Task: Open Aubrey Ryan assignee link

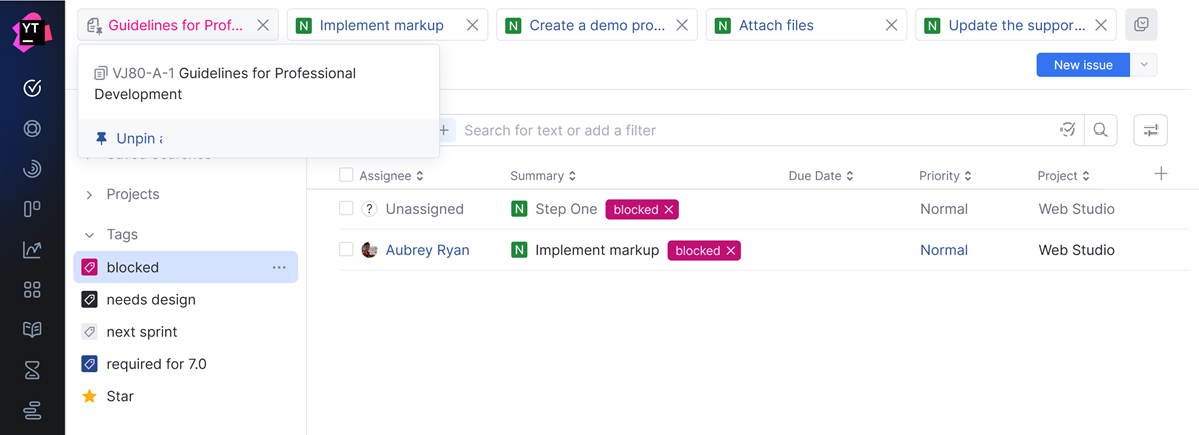Action: (427, 250)
